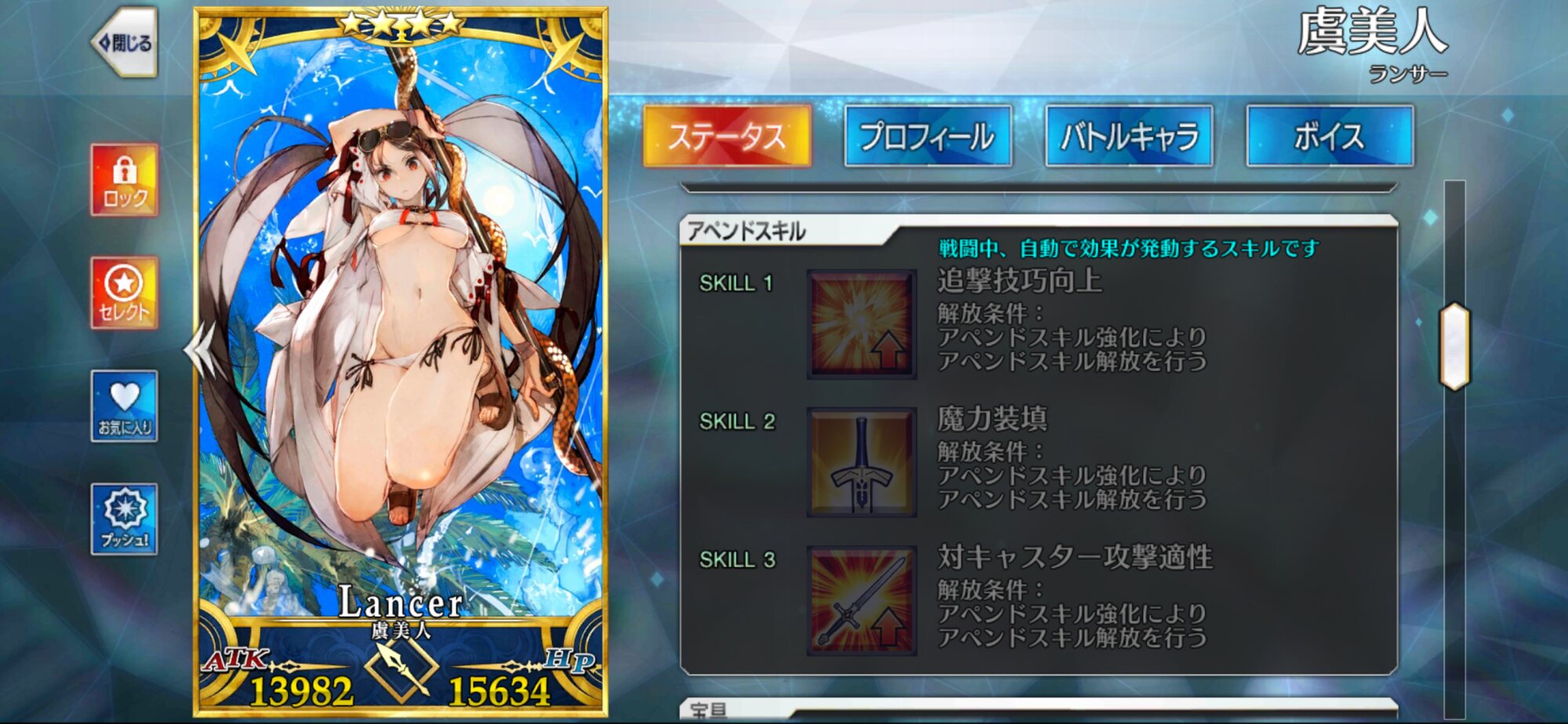Click the previous servant arrow beside card
Viewport: 1568px width, 724px height.
tap(198, 351)
